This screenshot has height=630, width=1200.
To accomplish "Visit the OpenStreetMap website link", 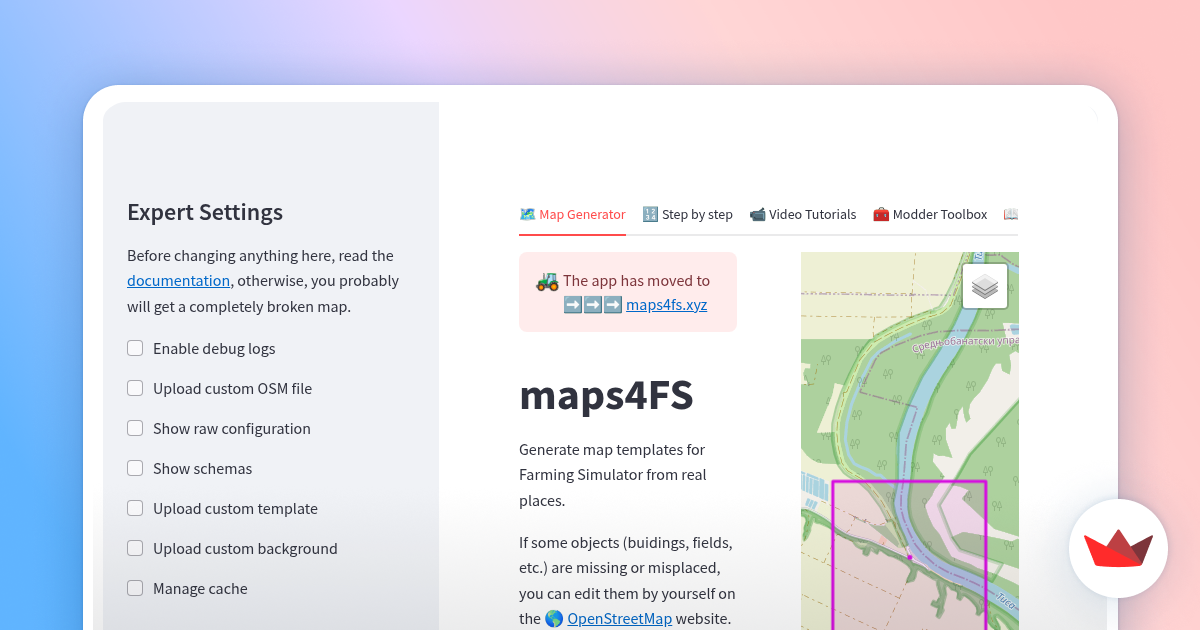I will pyautogui.click(x=619, y=618).
